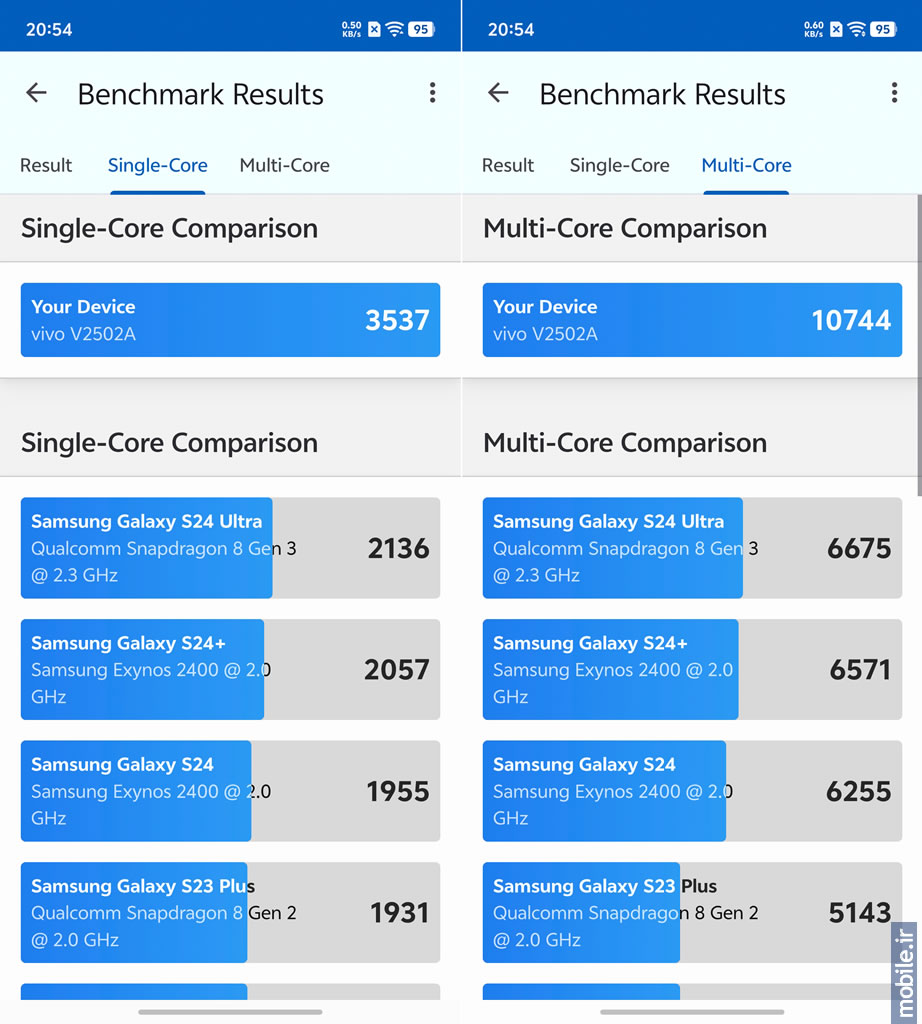Tap back arrow on left Benchmark Results screen
The image size is (922, 1024).
tap(37, 93)
